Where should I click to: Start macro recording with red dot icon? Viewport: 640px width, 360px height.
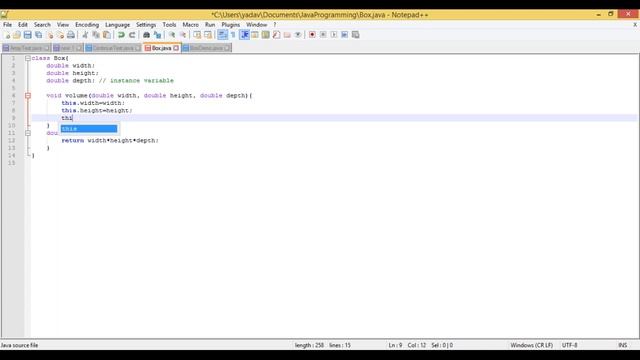[x=312, y=35]
